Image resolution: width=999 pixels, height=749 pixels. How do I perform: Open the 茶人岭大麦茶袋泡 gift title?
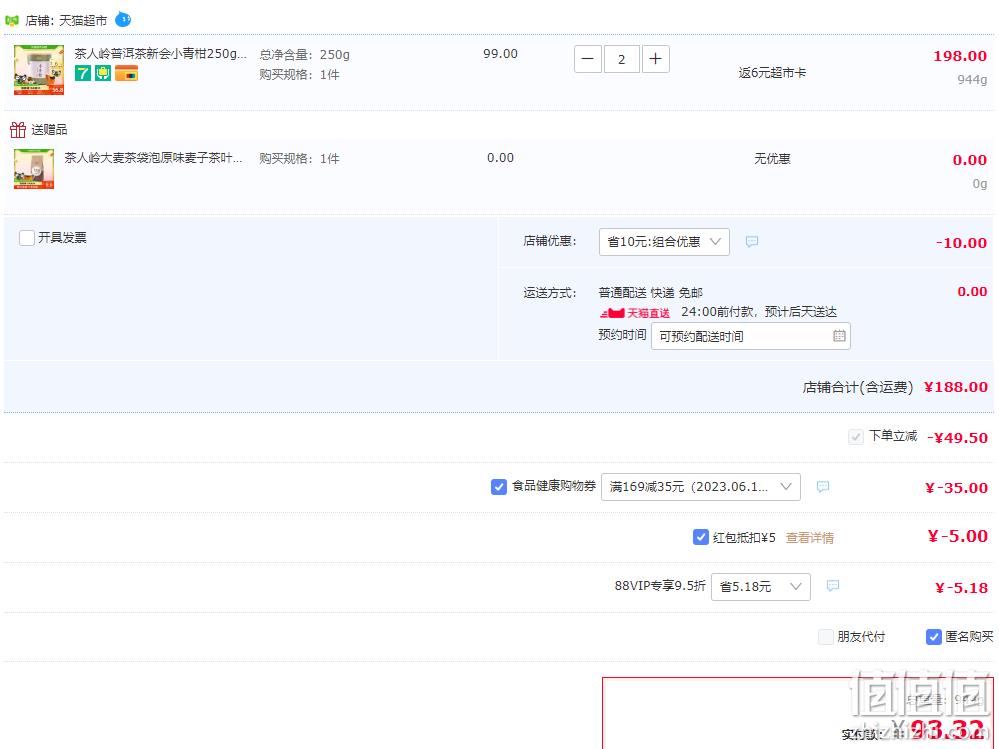153,158
